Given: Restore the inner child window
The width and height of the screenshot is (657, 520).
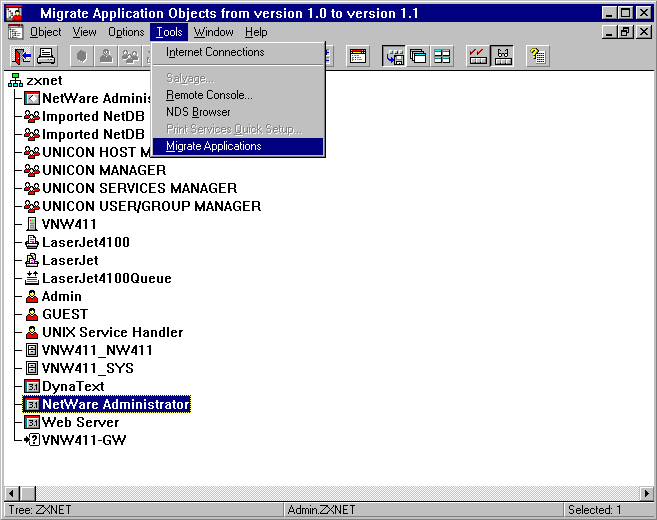Looking at the screenshot, I should click(626, 32).
